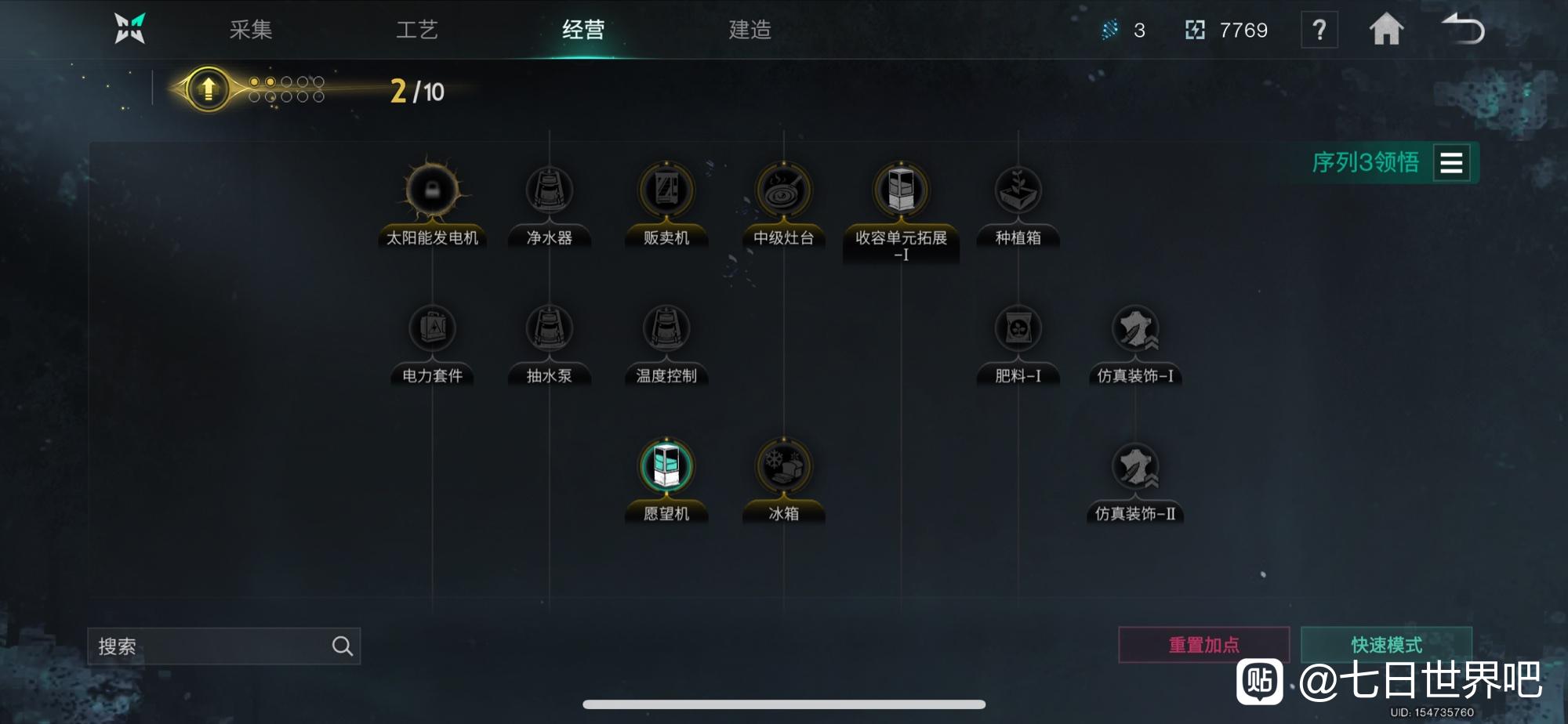Switch to the 建造 tab
The width and height of the screenshot is (1568, 724).
tap(750, 30)
